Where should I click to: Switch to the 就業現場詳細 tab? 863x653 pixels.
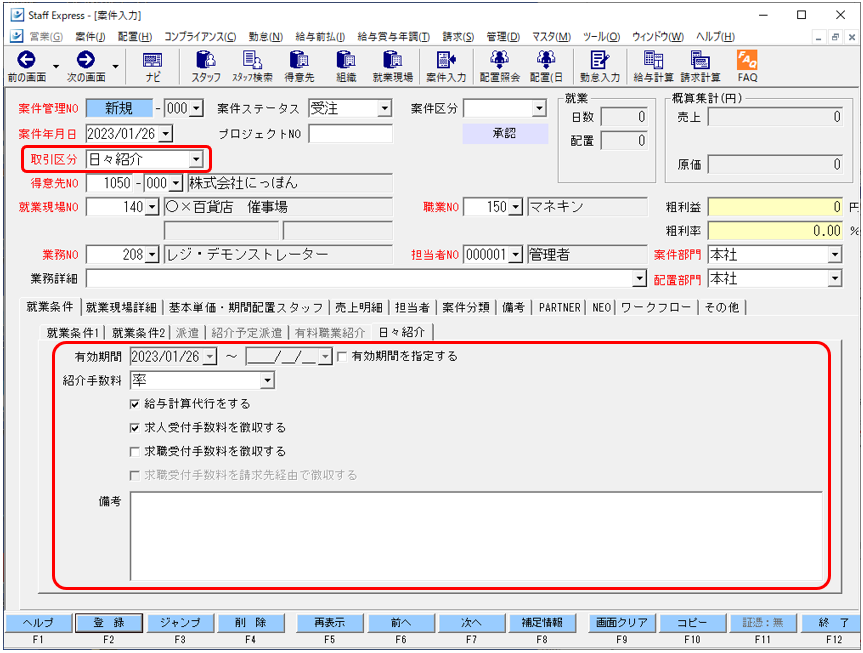[x=121, y=307]
